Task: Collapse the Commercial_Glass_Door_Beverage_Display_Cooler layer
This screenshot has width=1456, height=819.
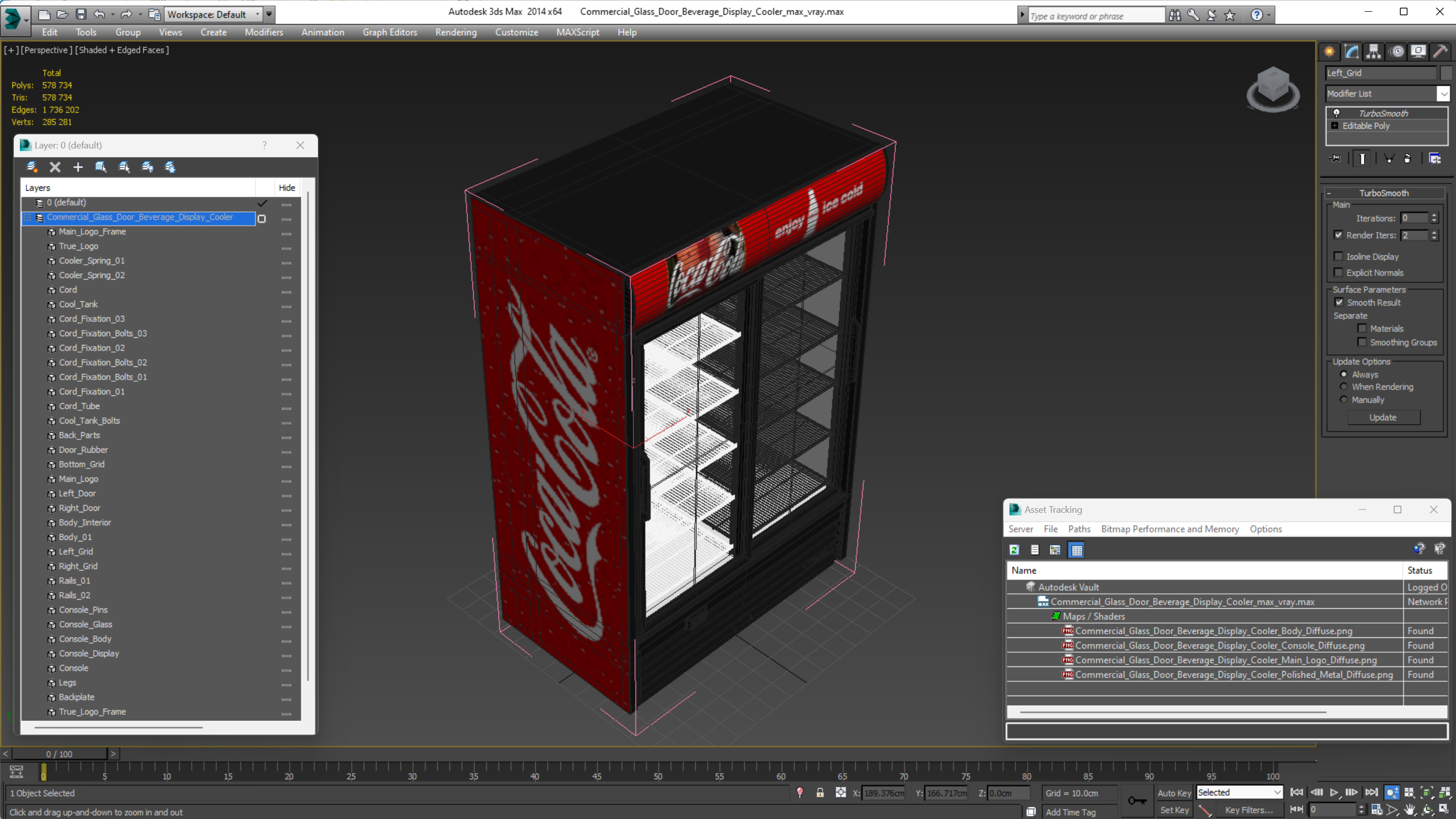Action: [27, 217]
